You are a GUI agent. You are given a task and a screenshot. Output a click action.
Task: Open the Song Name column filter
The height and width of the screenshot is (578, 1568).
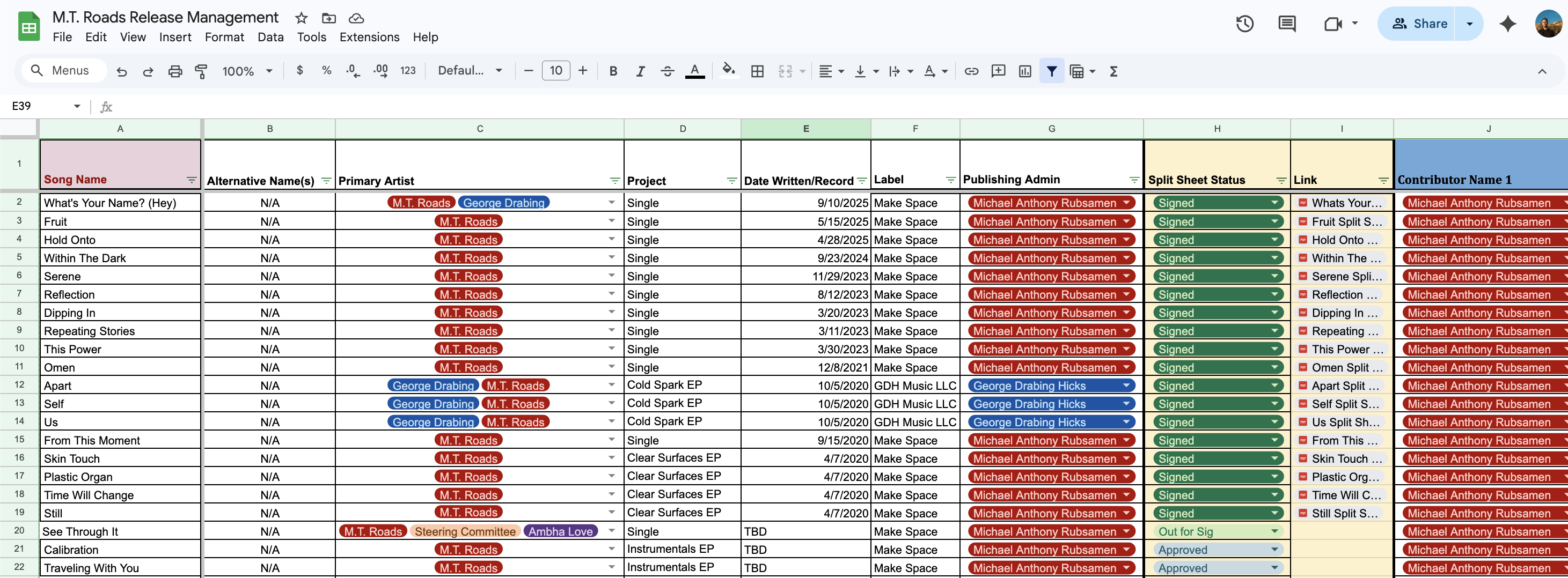pyautogui.click(x=191, y=180)
